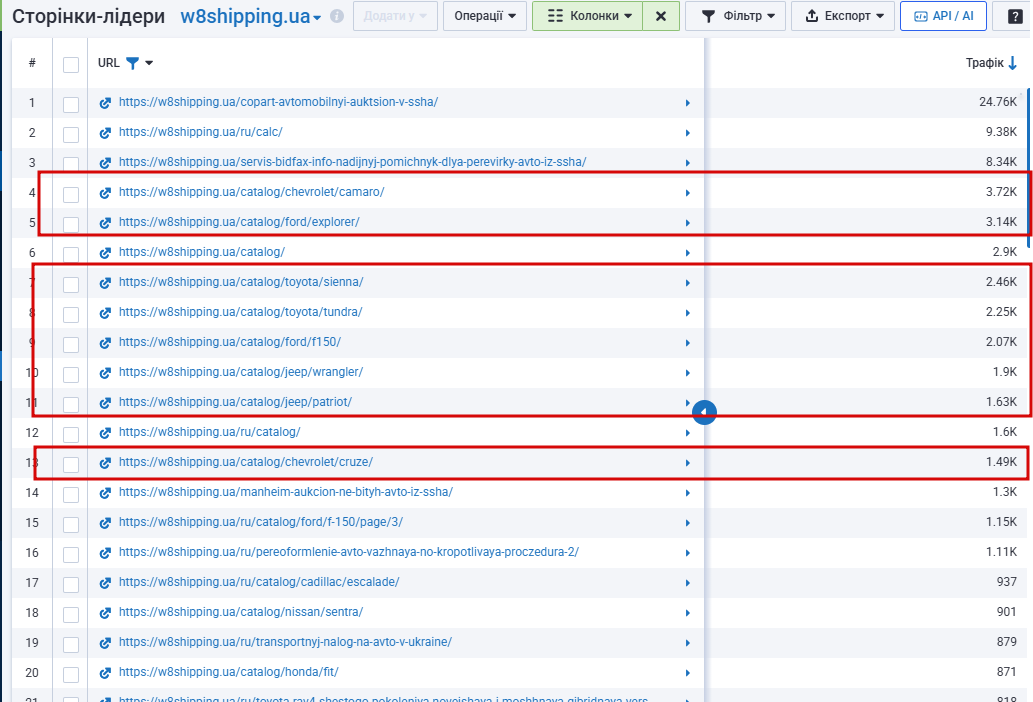
Task: Open the Колонки menu
Action: tap(588, 16)
